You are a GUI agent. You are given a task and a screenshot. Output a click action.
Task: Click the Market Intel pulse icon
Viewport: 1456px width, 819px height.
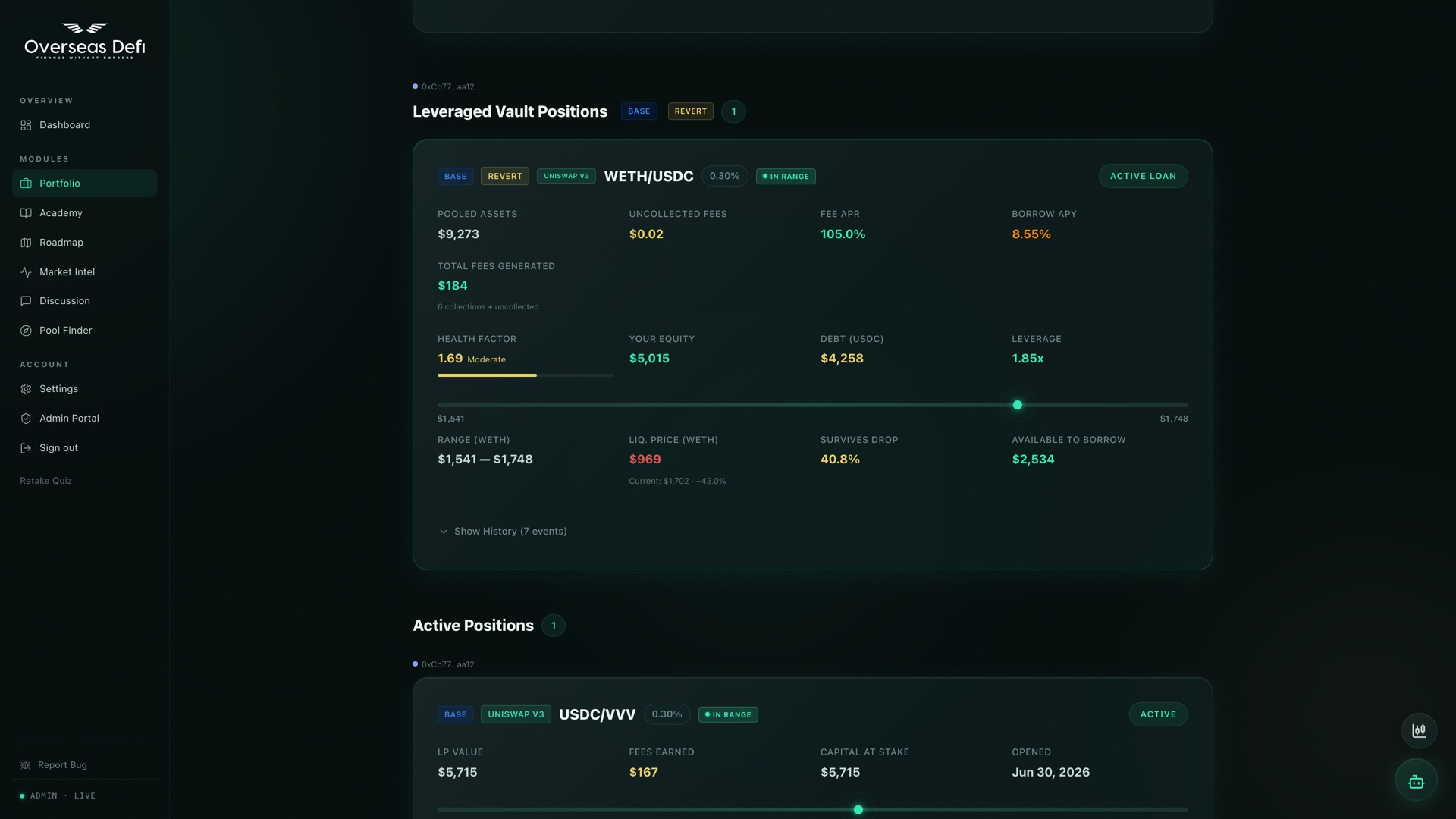(26, 272)
